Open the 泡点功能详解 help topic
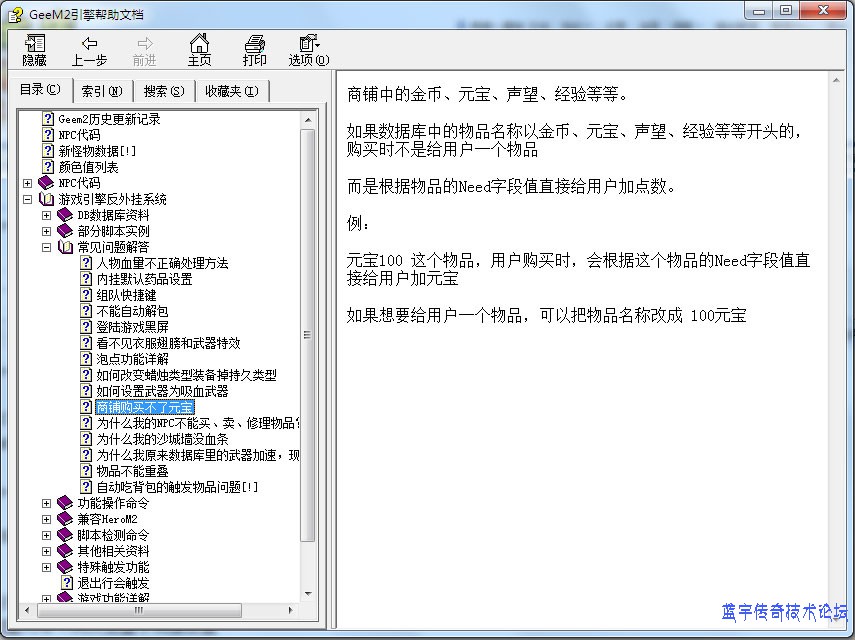Image resolution: width=855 pixels, height=640 pixels. click(132, 359)
